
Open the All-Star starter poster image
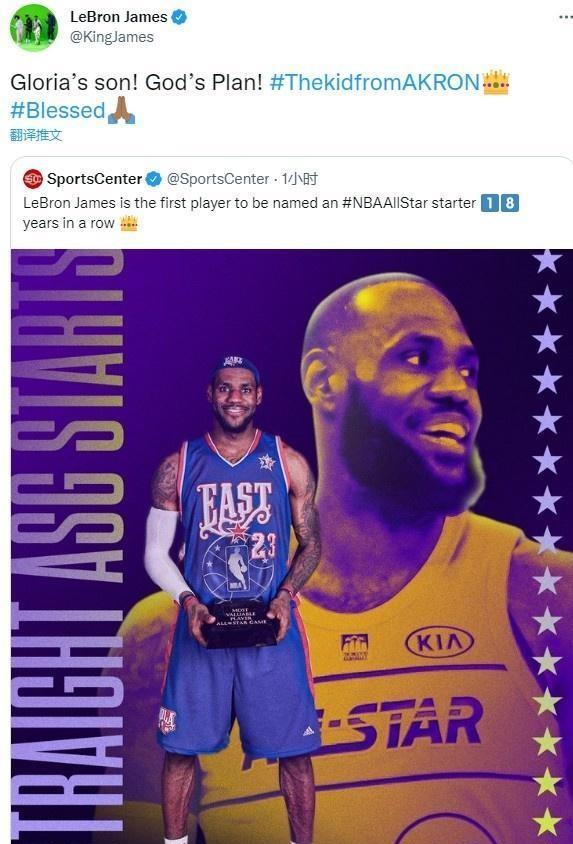(292, 546)
